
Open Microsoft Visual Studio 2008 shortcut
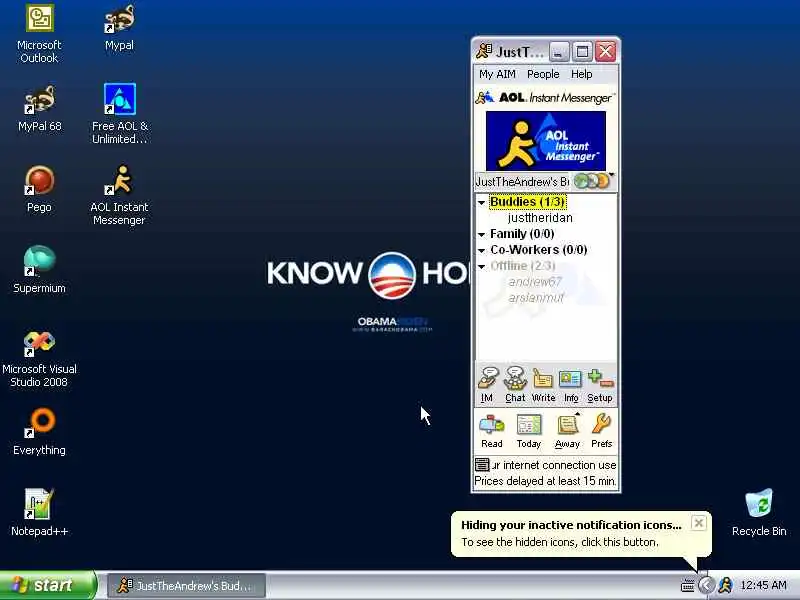(39, 359)
